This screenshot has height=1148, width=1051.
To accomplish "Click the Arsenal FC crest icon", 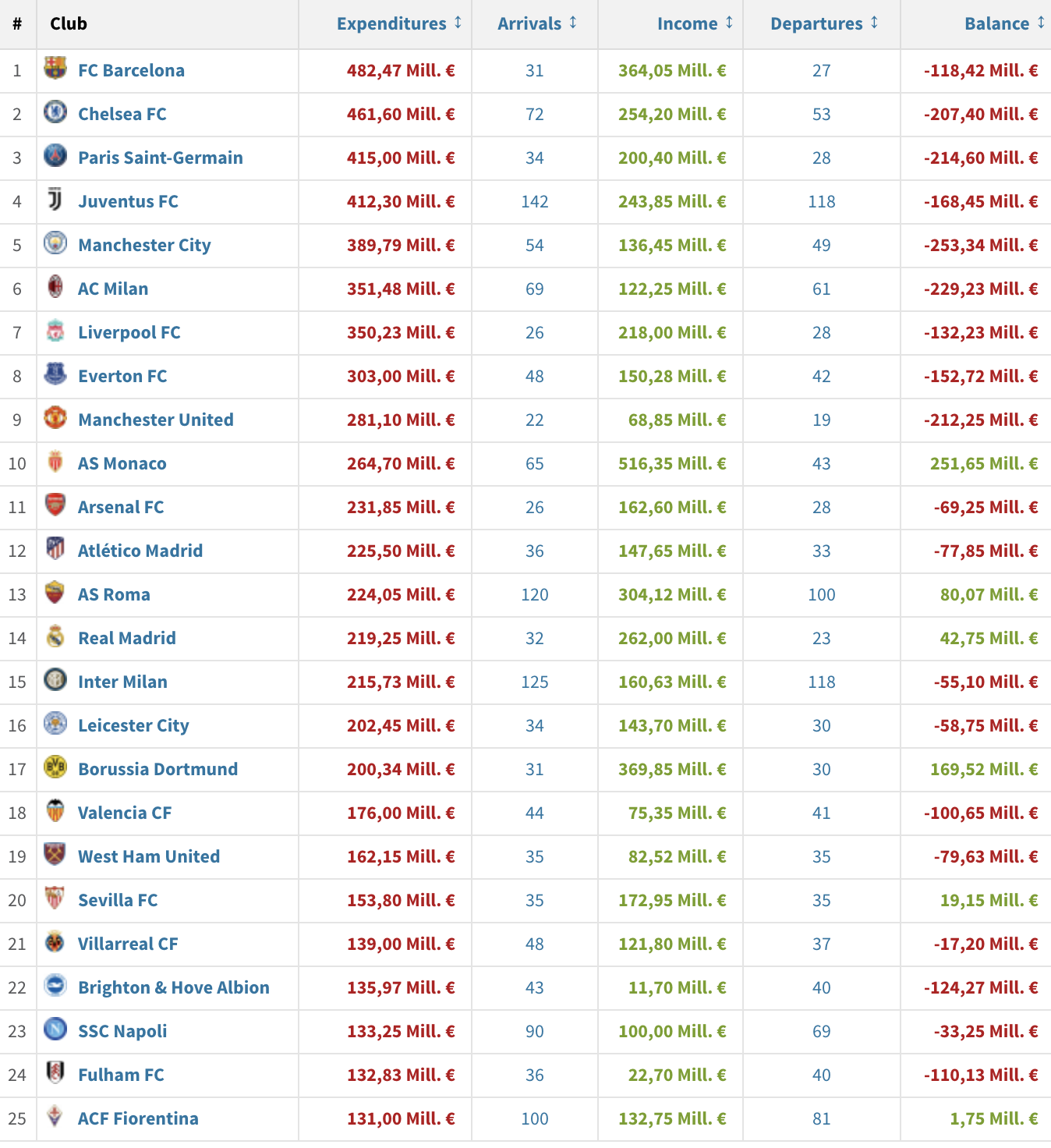I will pos(55,505).
